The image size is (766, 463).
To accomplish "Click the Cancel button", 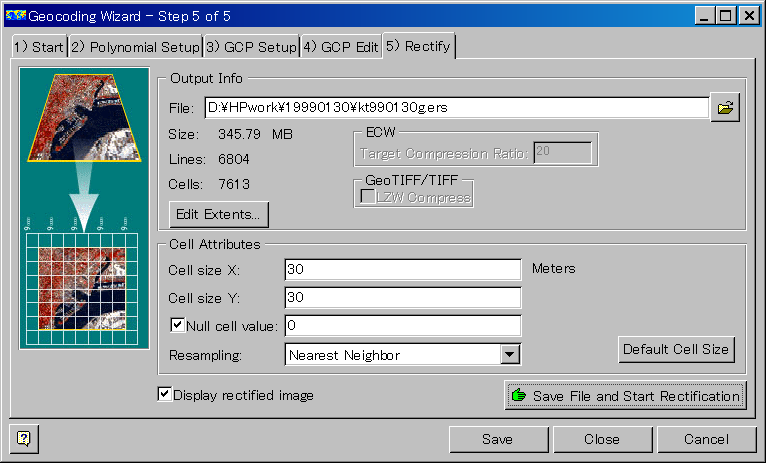I will (x=706, y=440).
